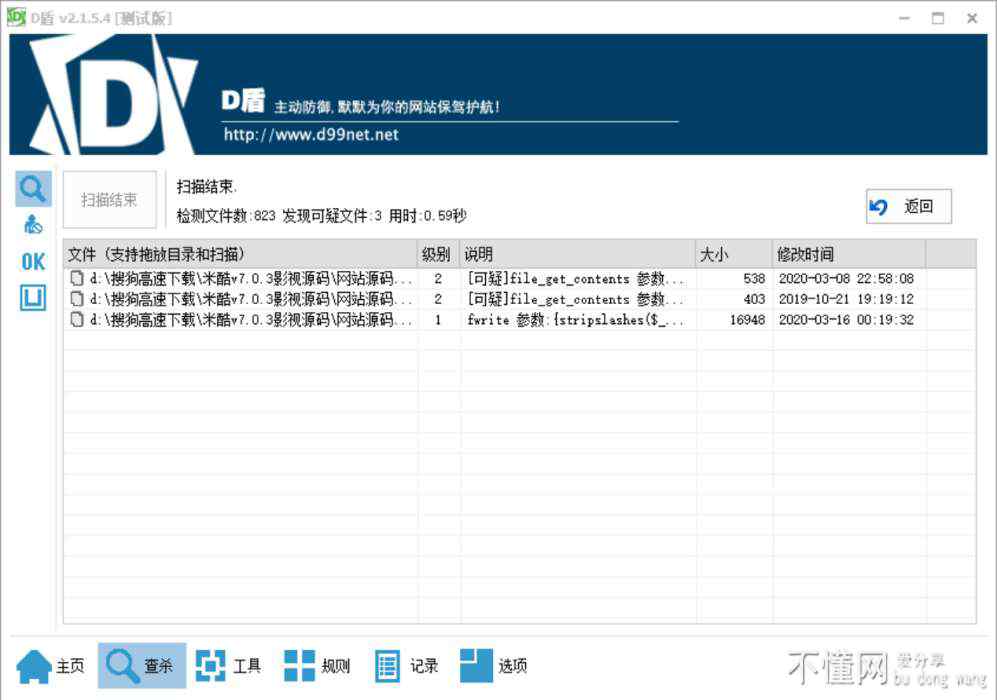
Task: Click the file icon in the 403 row
Action: click(77, 299)
